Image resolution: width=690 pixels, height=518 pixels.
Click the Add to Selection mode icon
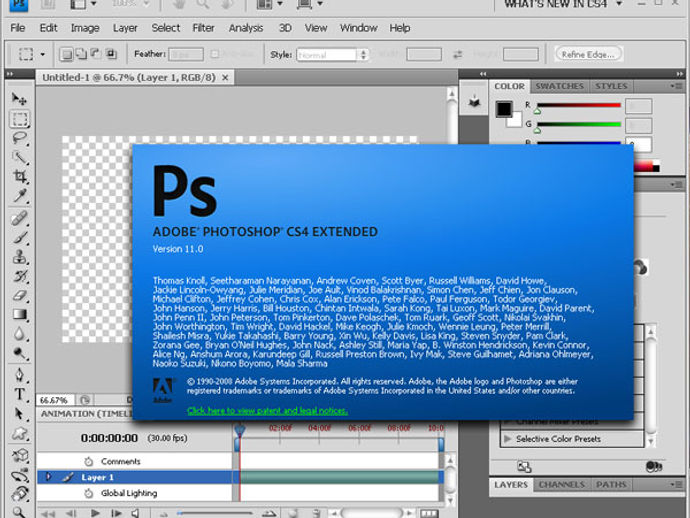point(81,54)
